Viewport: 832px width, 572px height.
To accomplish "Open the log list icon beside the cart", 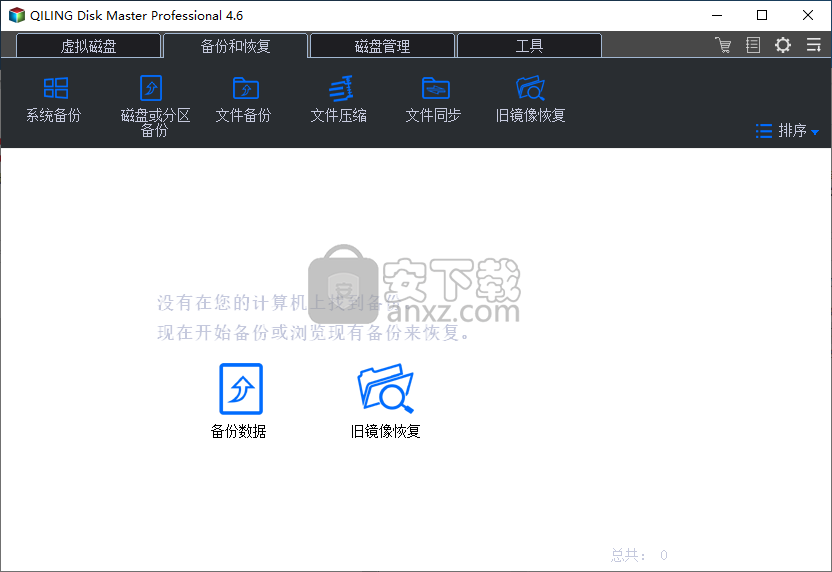I will (x=753, y=45).
